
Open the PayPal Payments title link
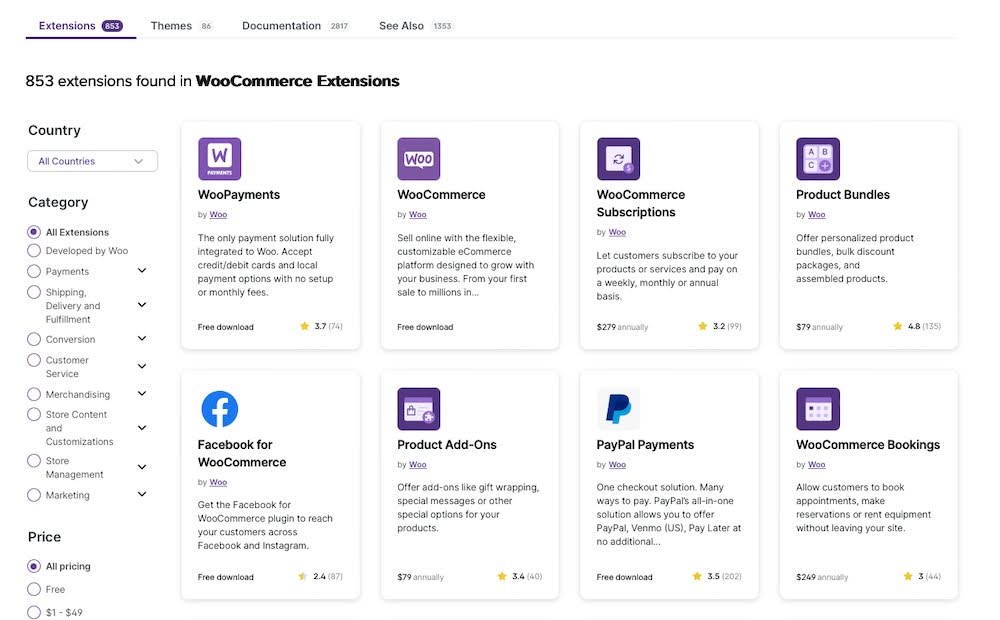645,445
